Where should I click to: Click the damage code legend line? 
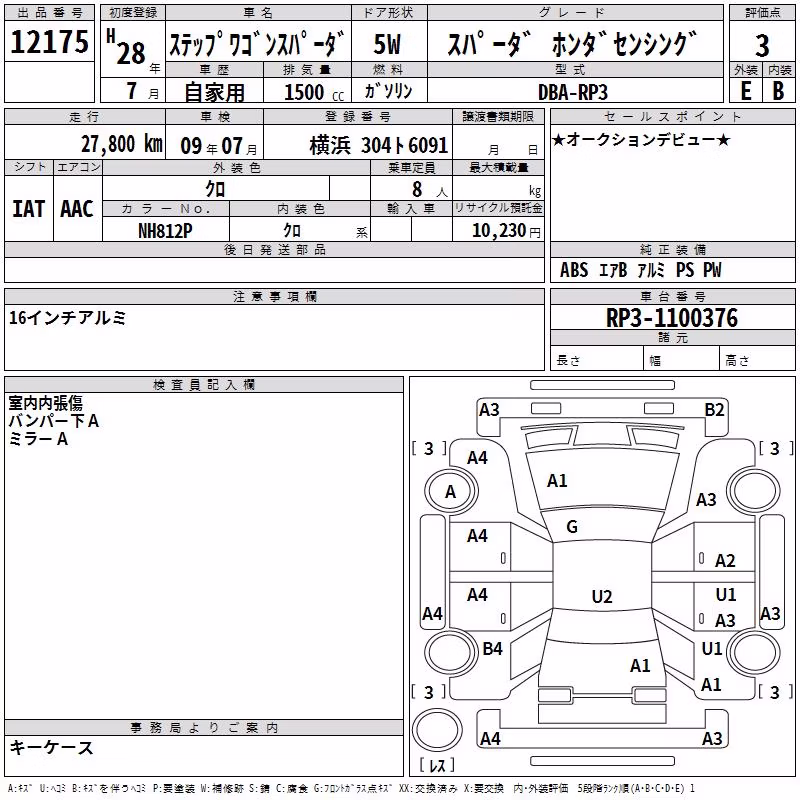point(351,788)
